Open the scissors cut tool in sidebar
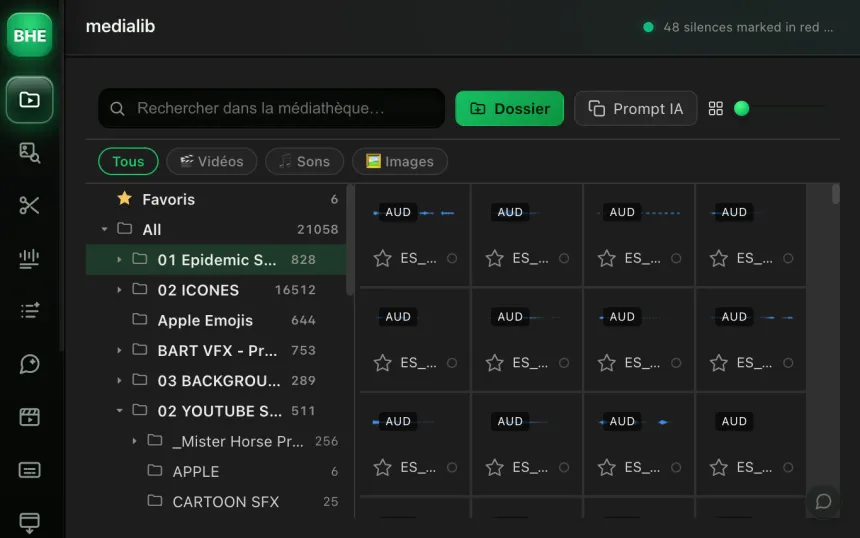The height and width of the screenshot is (538, 860). (29, 205)
